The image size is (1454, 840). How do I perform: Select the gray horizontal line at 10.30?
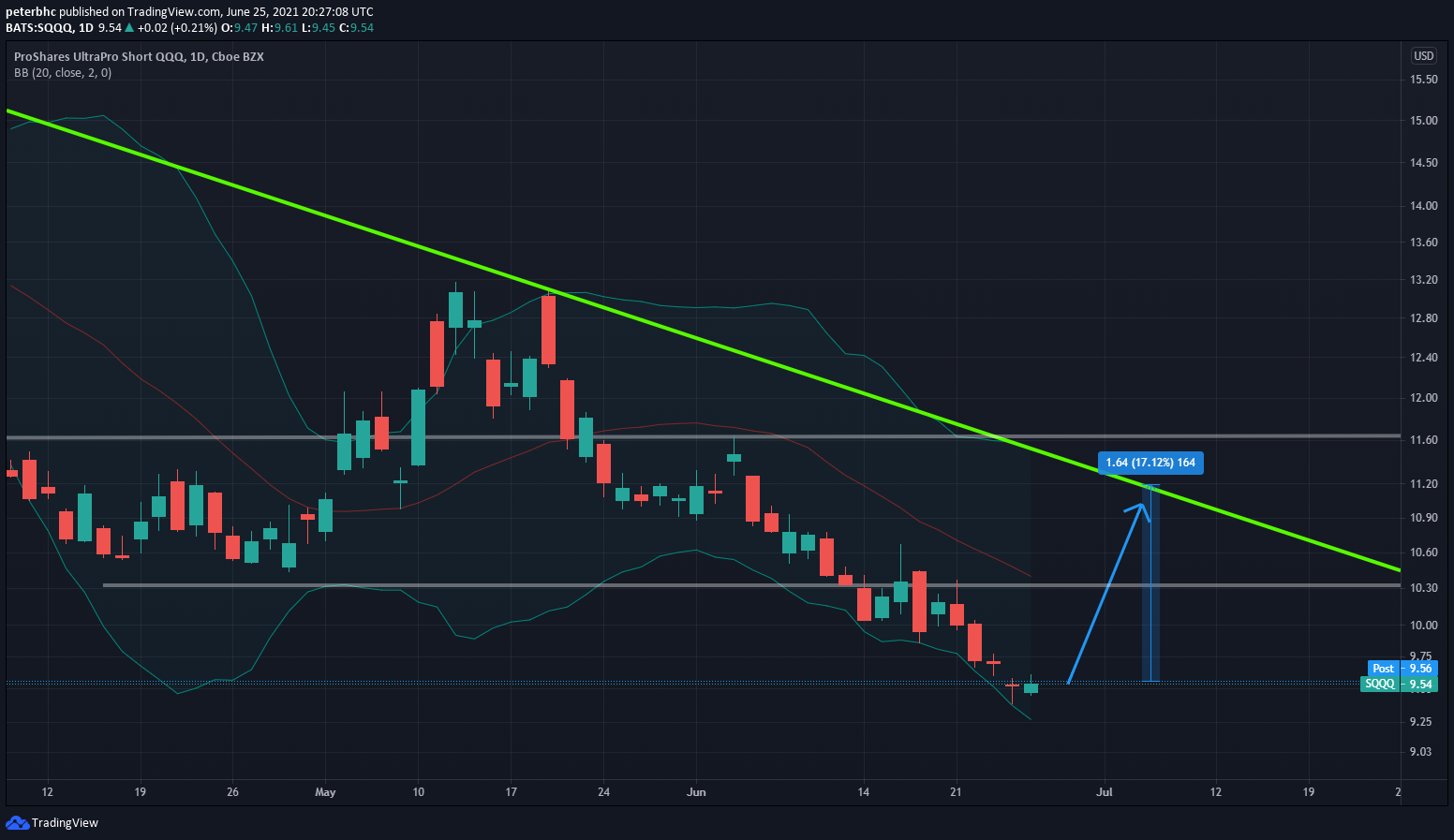point(751,585)
